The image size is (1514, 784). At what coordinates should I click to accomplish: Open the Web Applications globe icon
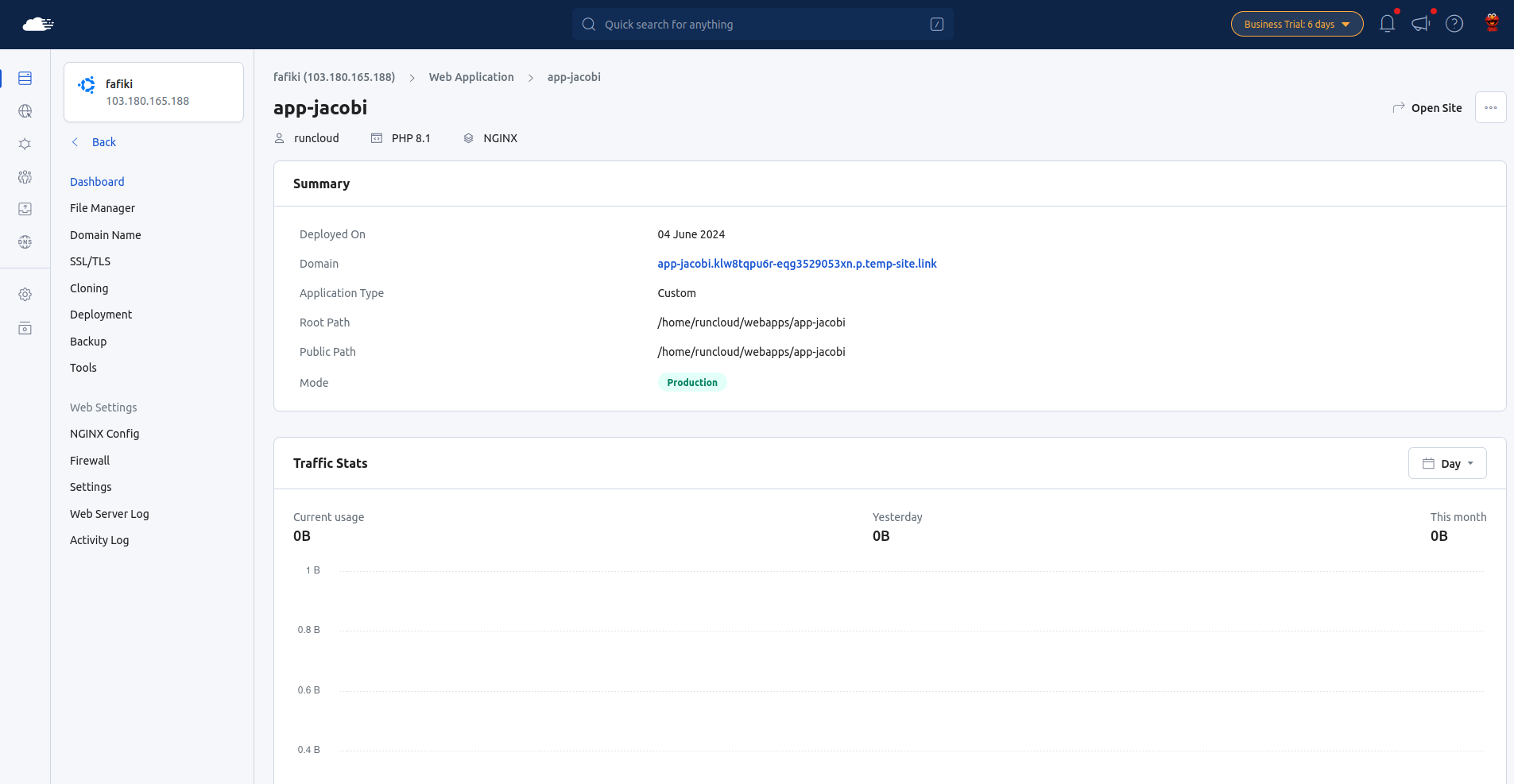click(x=25, y=111)
